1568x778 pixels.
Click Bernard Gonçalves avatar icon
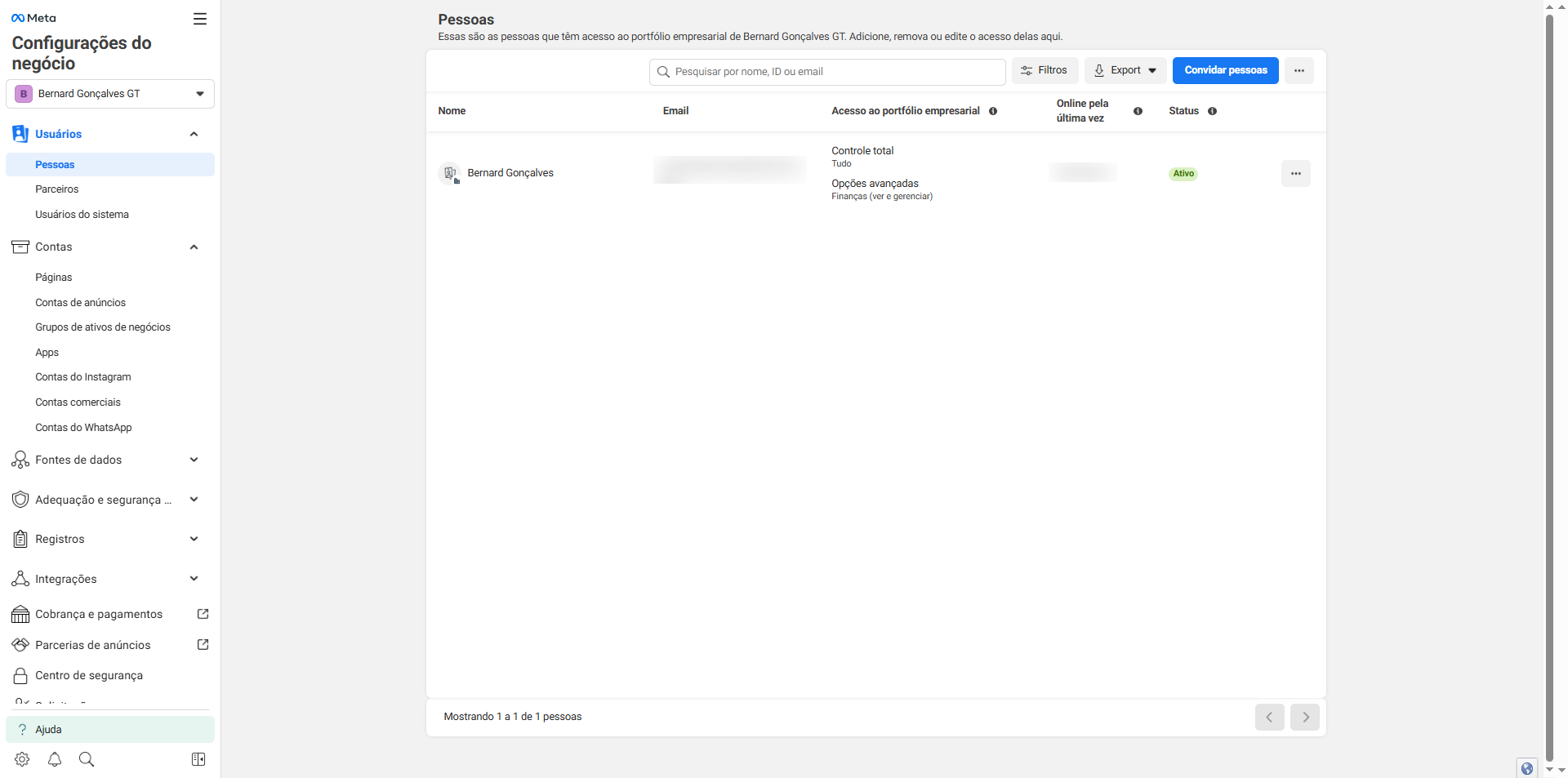[449, 173]
